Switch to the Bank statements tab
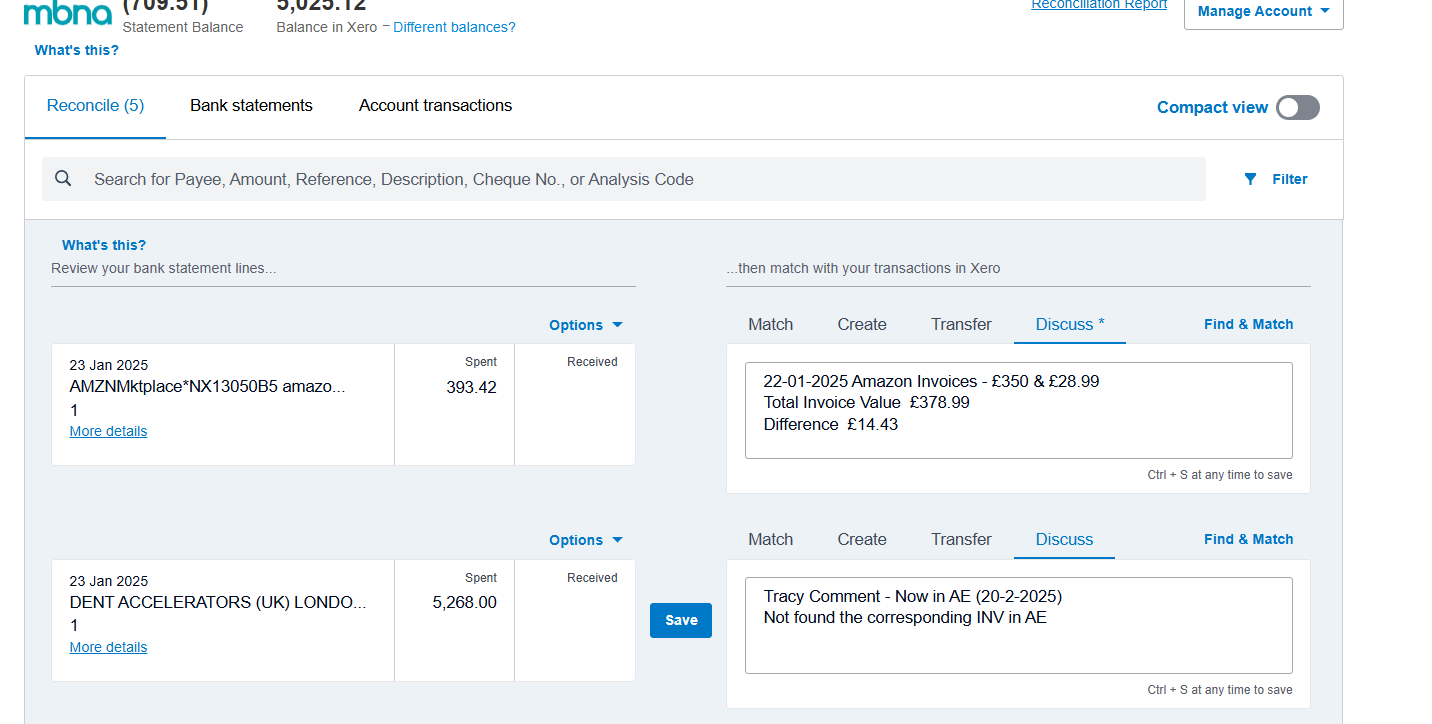1432x724 pixels. (x=251, y=106)
